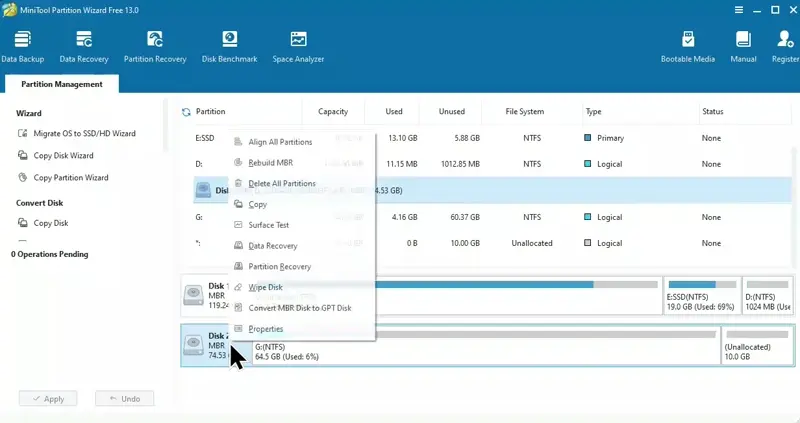
Task: Open Disk Benchmark tool
Action: [x=229, y=46]
